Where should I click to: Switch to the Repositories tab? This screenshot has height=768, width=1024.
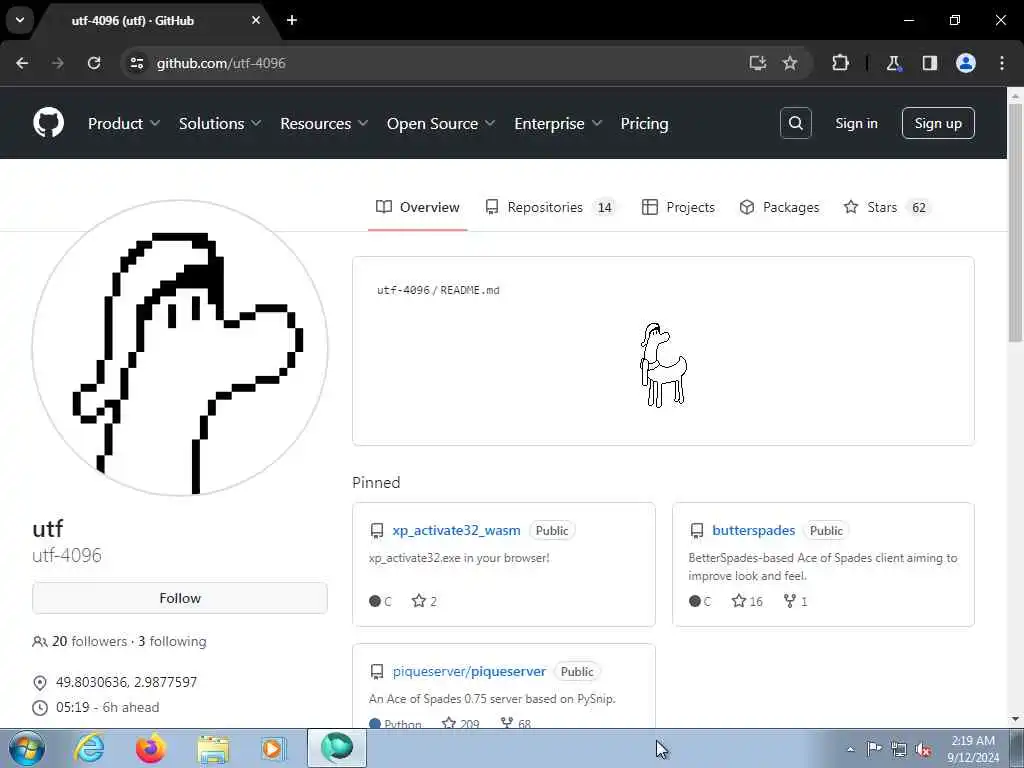point(550,207)
